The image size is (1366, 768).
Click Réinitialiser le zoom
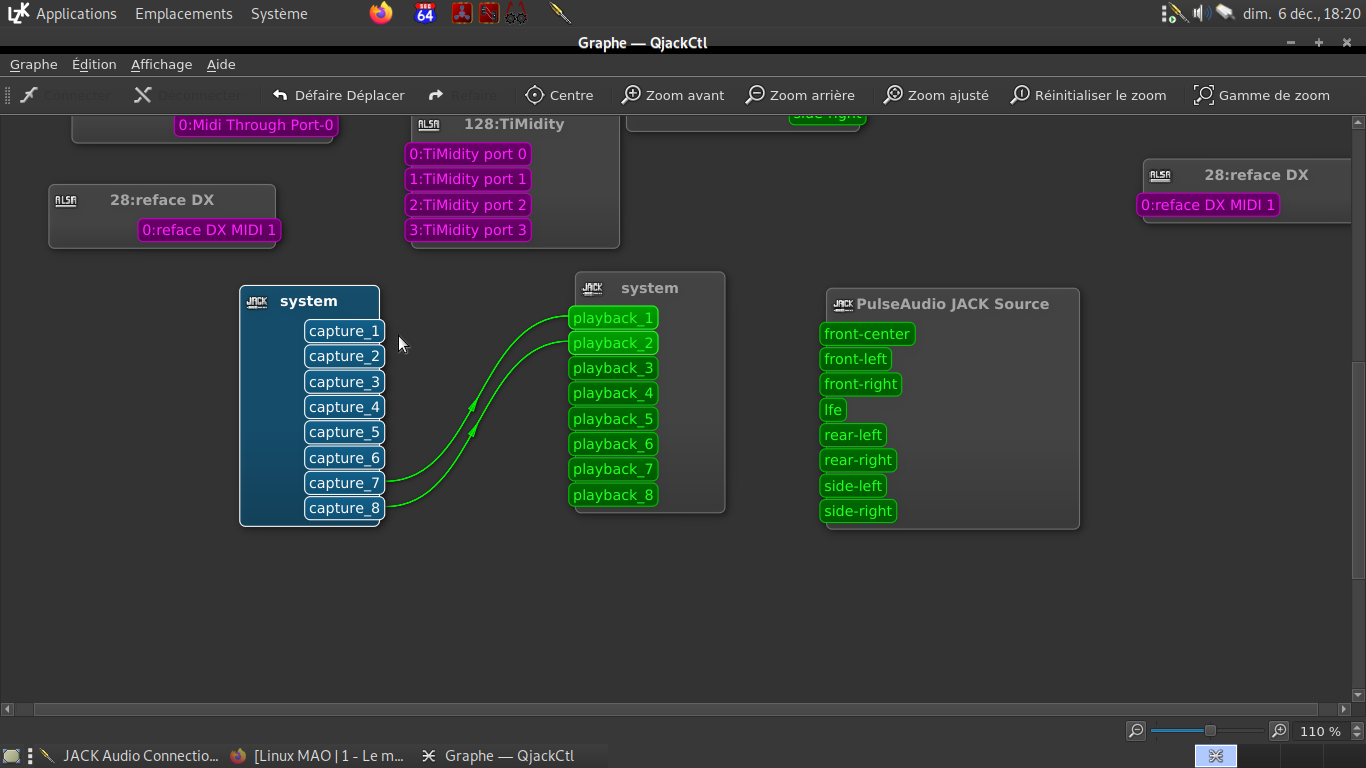point(1088,95)
